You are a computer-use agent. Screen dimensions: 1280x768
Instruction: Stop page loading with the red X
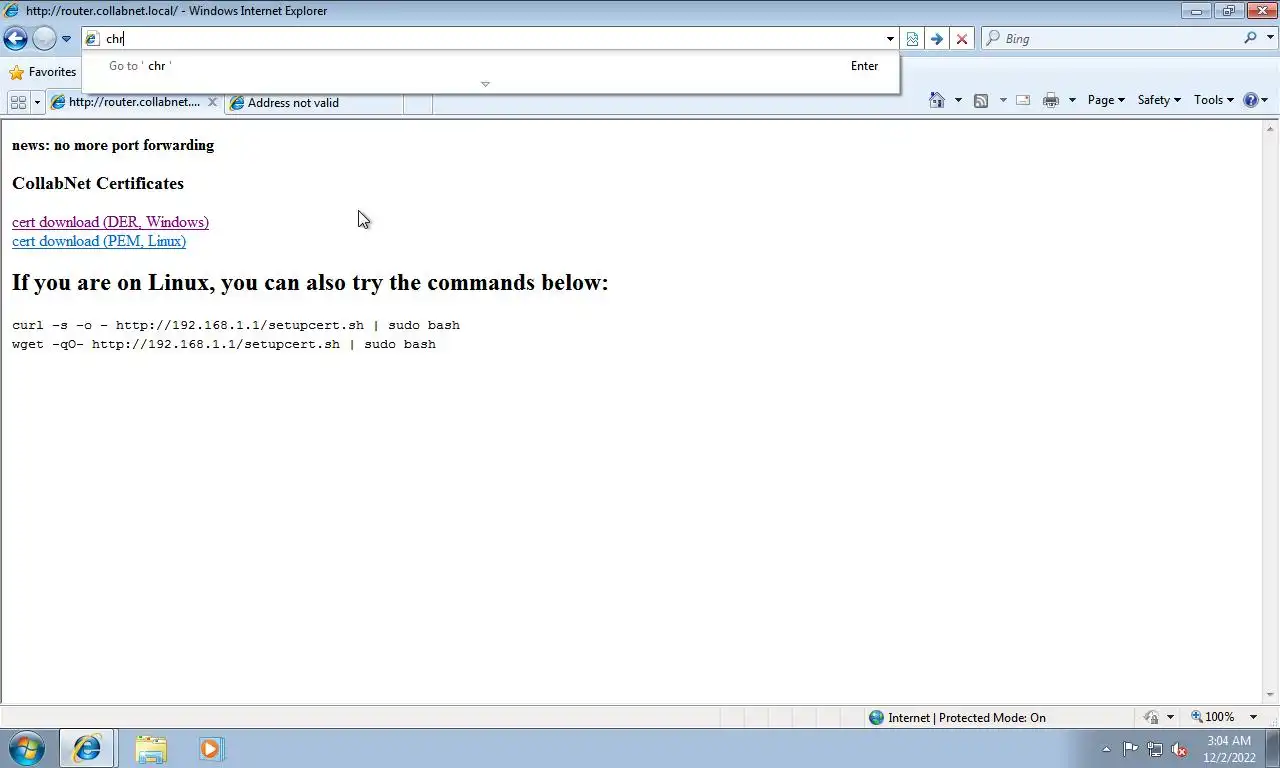[x=962, y=39]
